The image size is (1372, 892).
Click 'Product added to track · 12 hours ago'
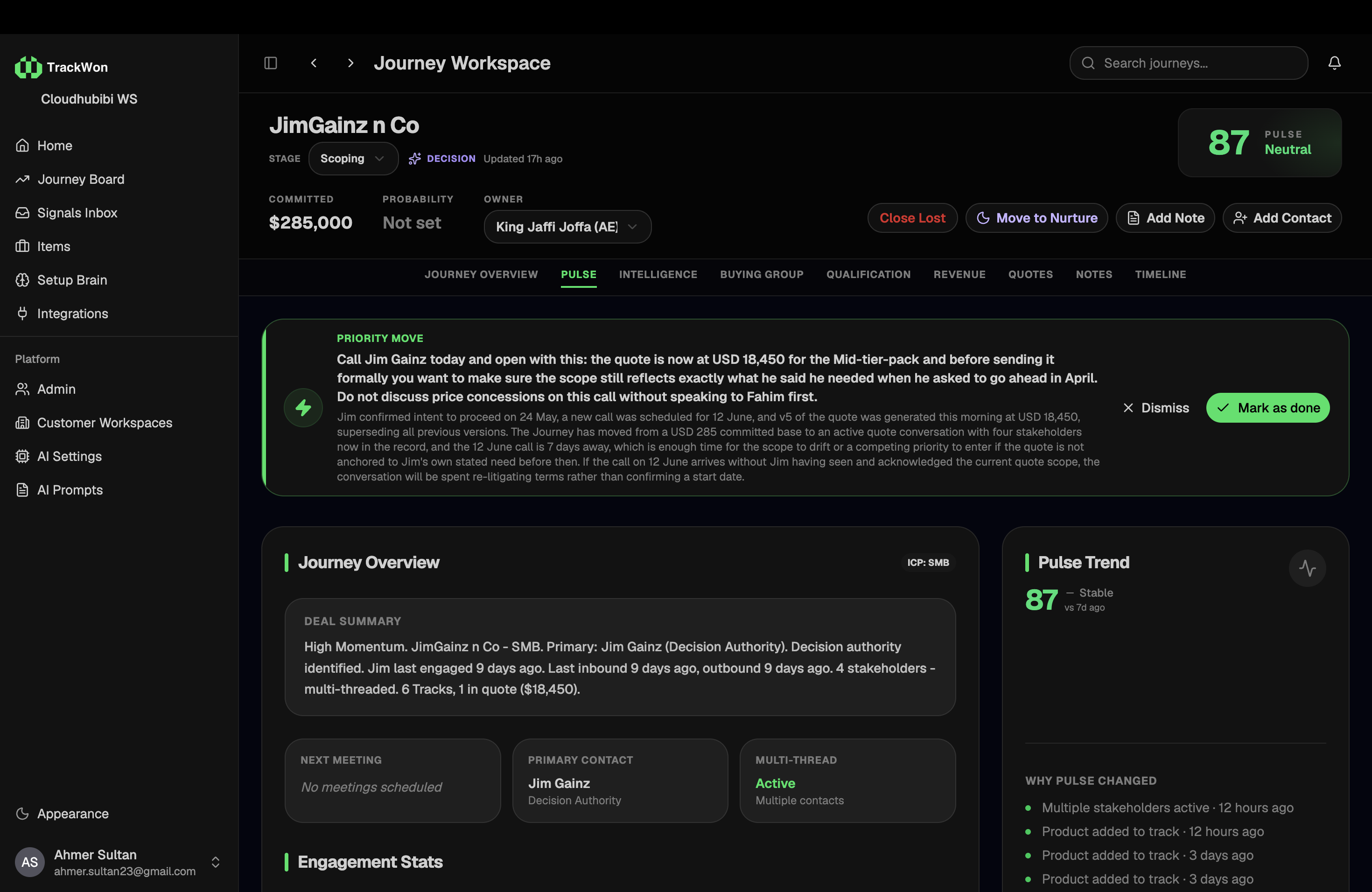pyautogui.click(x=1152, y=831)
